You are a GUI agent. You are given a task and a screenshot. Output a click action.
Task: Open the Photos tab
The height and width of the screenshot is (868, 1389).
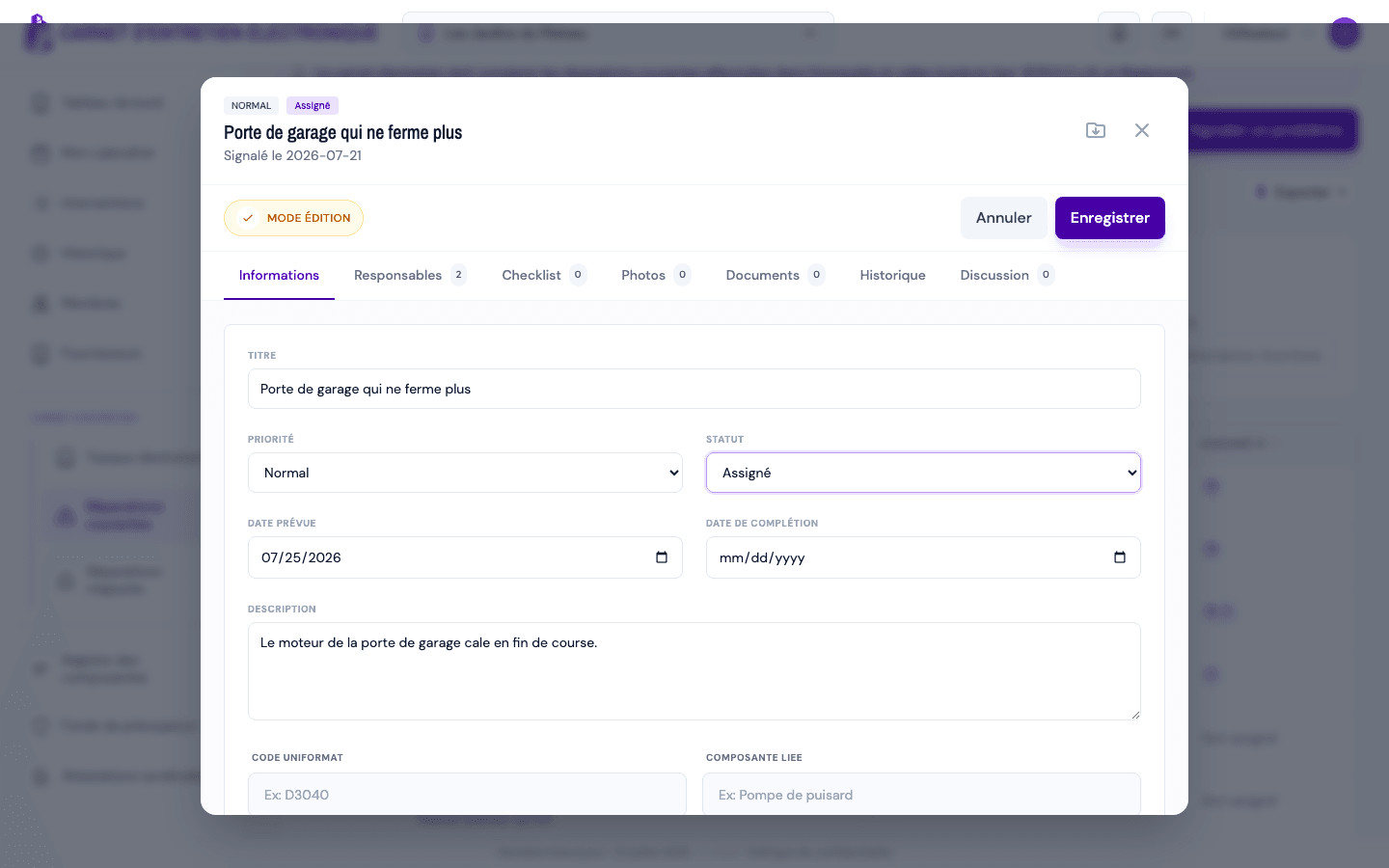(656, 275)
